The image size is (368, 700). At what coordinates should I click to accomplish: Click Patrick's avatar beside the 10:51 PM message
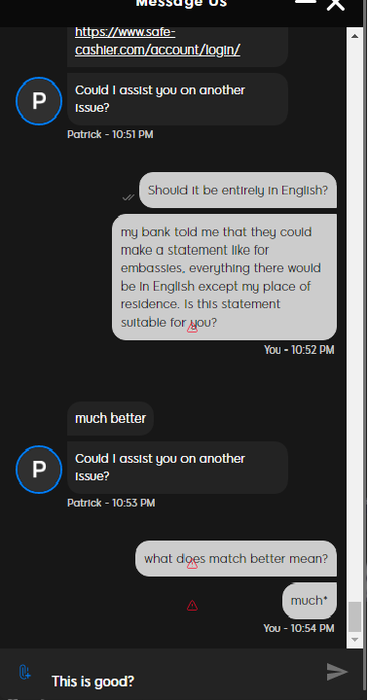click(x=39, y=101)
